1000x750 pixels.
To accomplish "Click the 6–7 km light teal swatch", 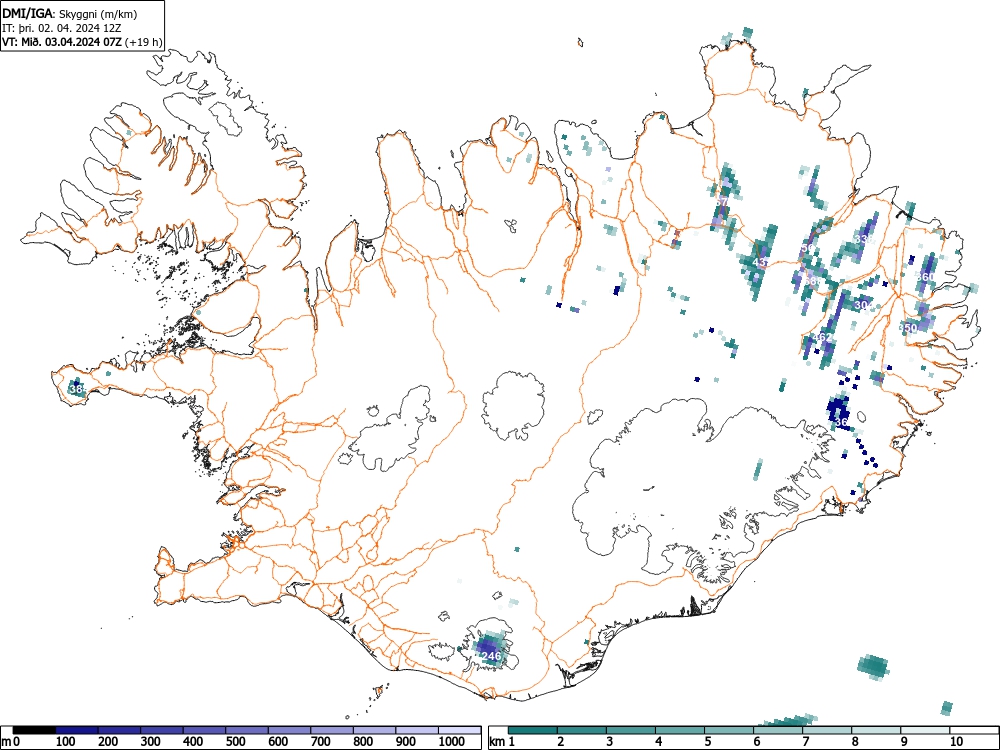I will coord(778,730).
